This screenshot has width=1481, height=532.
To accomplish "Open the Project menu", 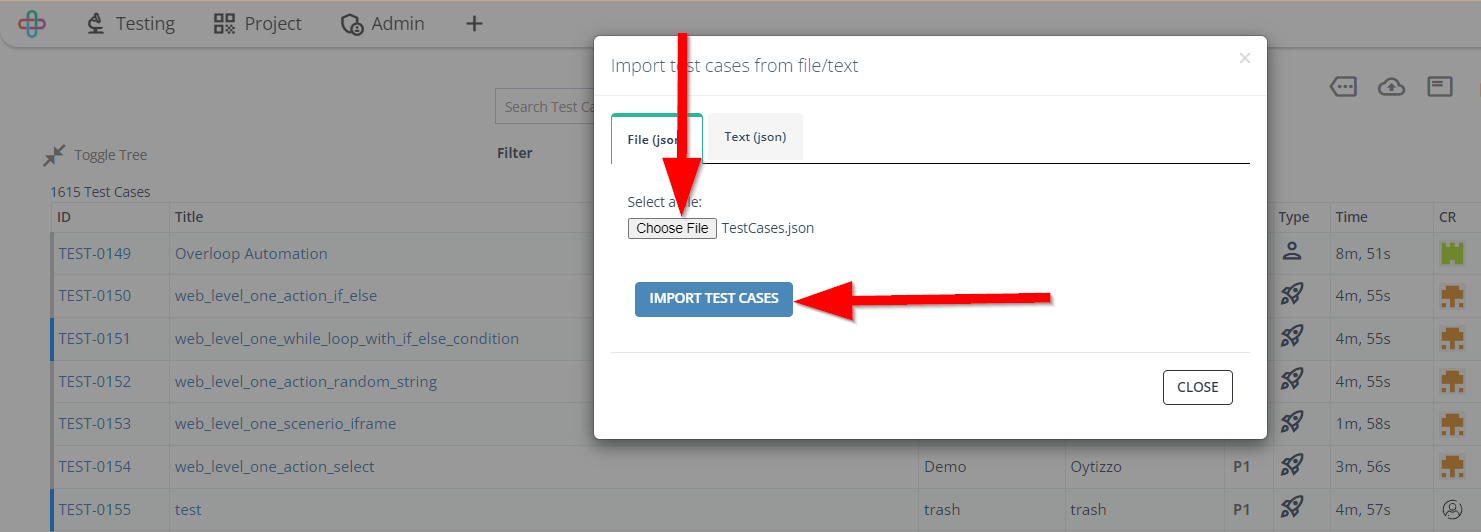I will [258, 23].
